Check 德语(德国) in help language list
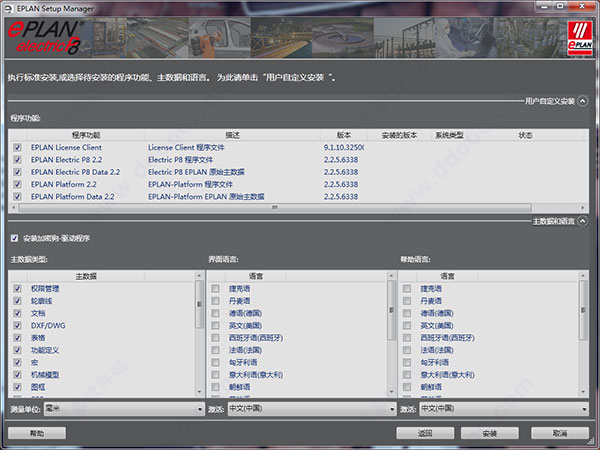The width and height of the screenshot is (600, 450). [407, 313]
